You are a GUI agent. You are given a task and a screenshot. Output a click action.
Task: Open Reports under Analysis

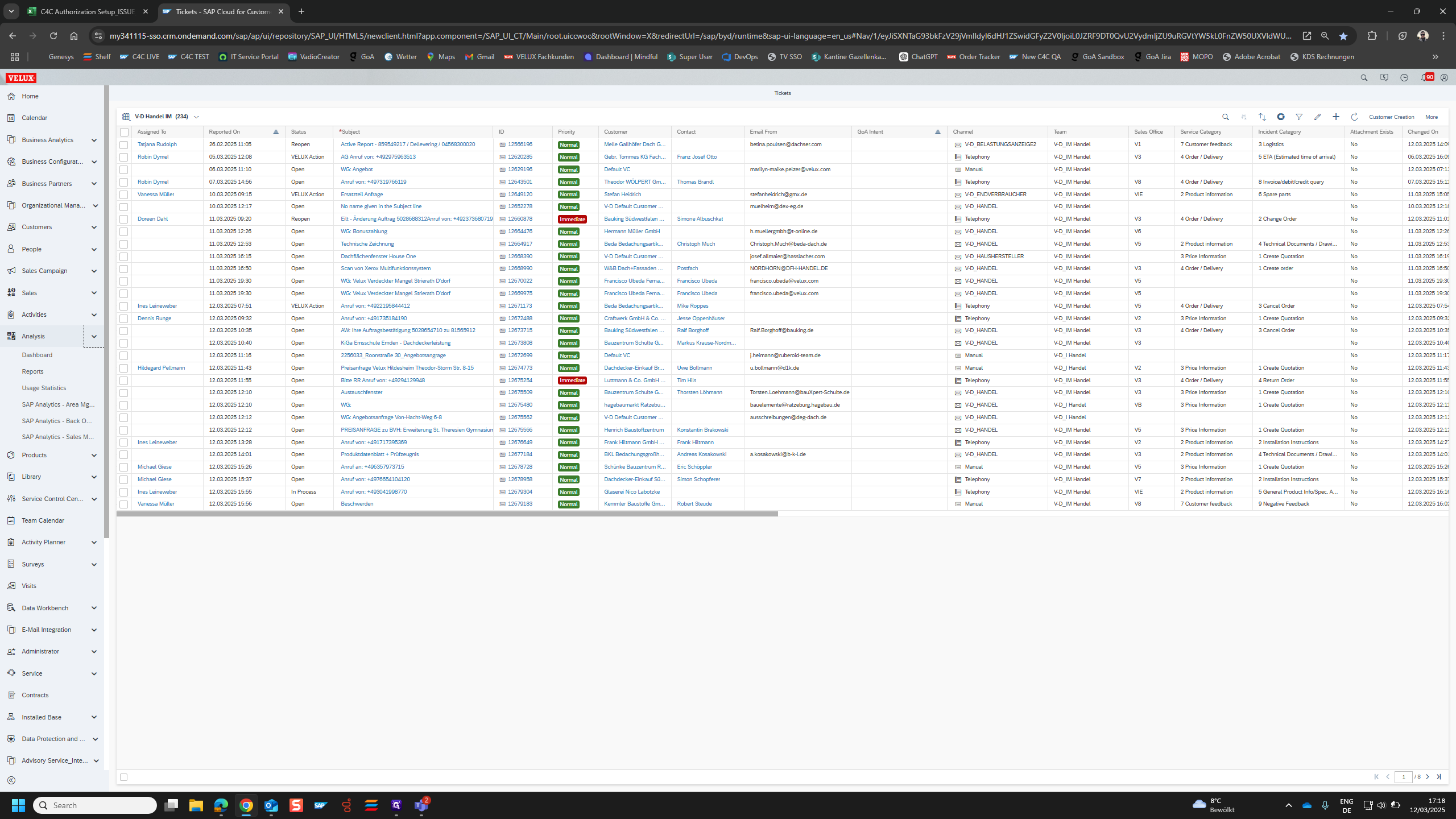[32, 371]
